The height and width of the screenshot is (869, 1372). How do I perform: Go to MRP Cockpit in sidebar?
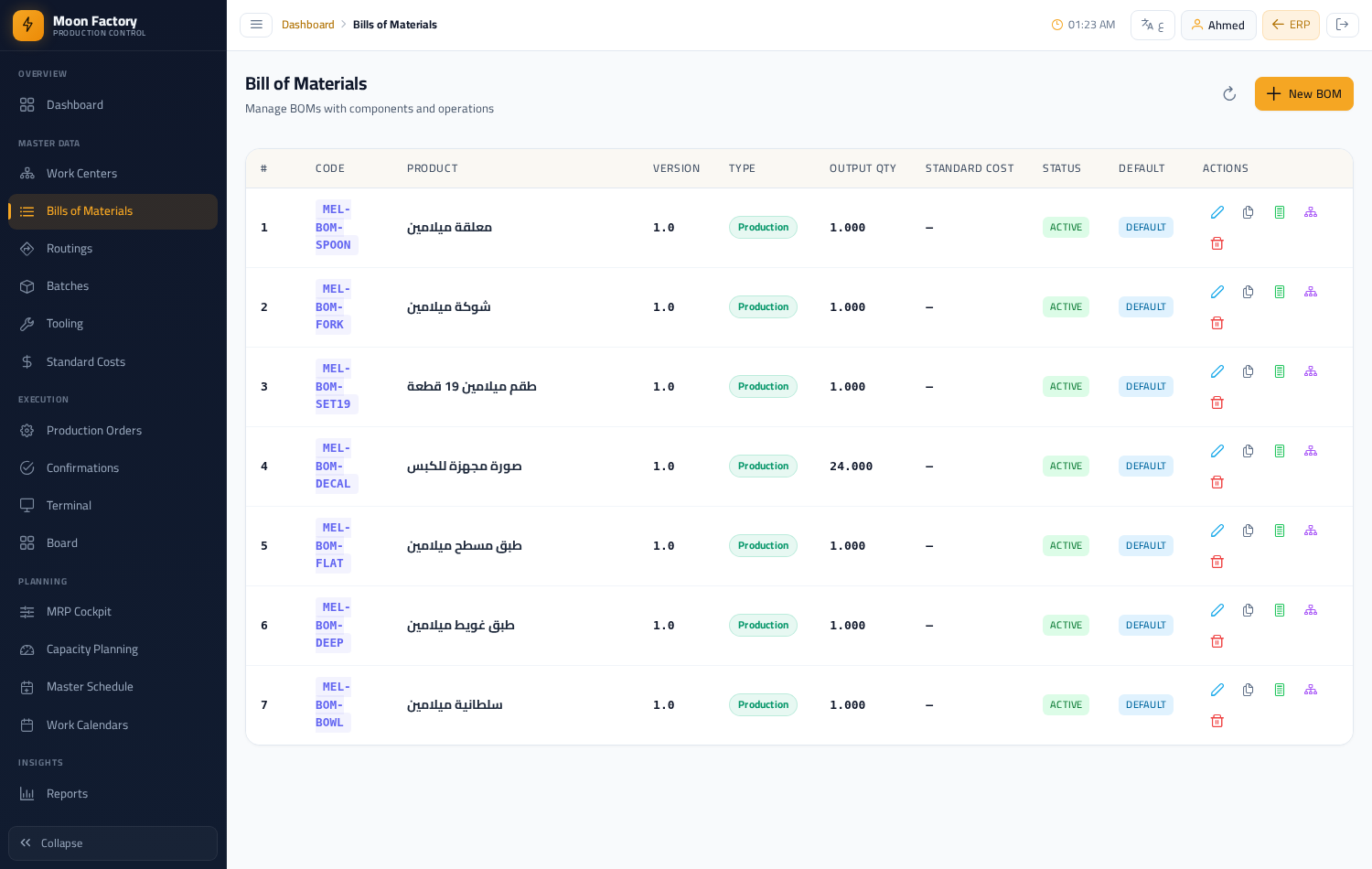(113, 612)
